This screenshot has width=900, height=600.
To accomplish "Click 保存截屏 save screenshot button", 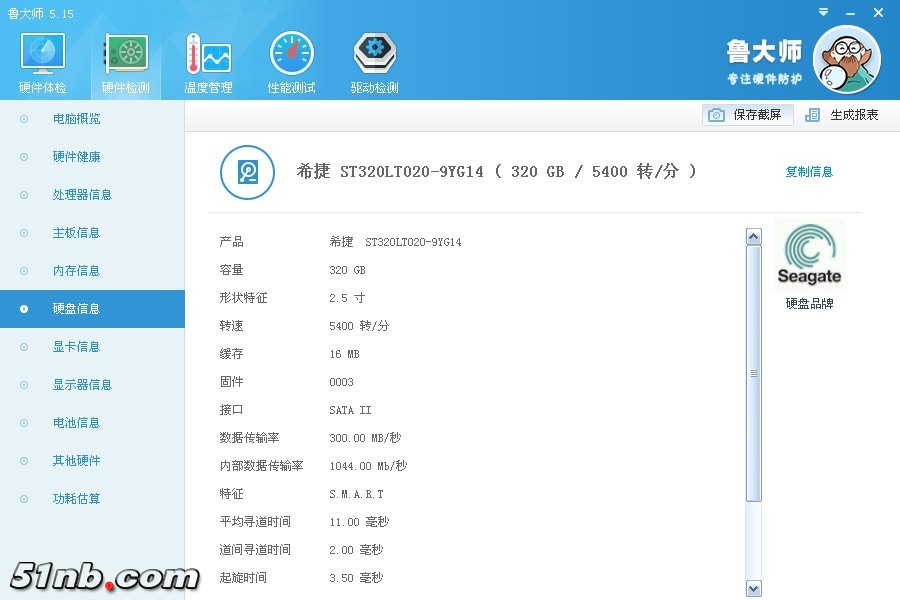I will (748, 115).
